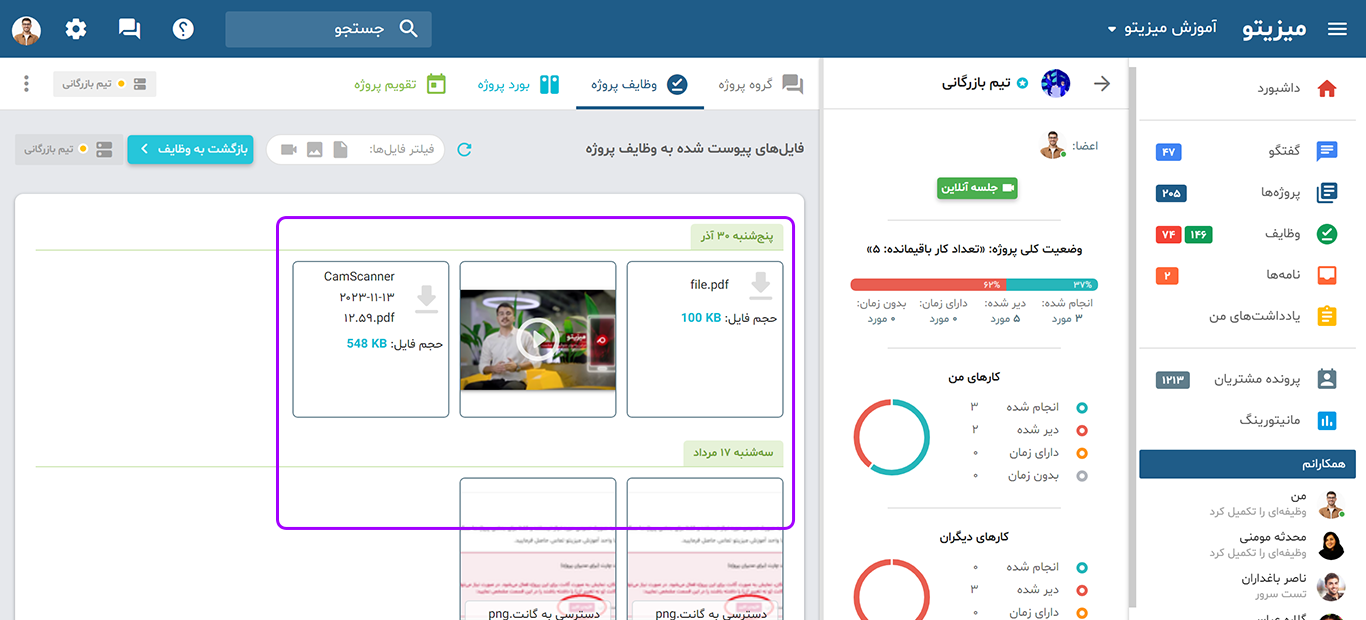Click the یادداشت‌های من notes icon
The width and height of the screenshot is (1366, 620).
[1327, 316]
